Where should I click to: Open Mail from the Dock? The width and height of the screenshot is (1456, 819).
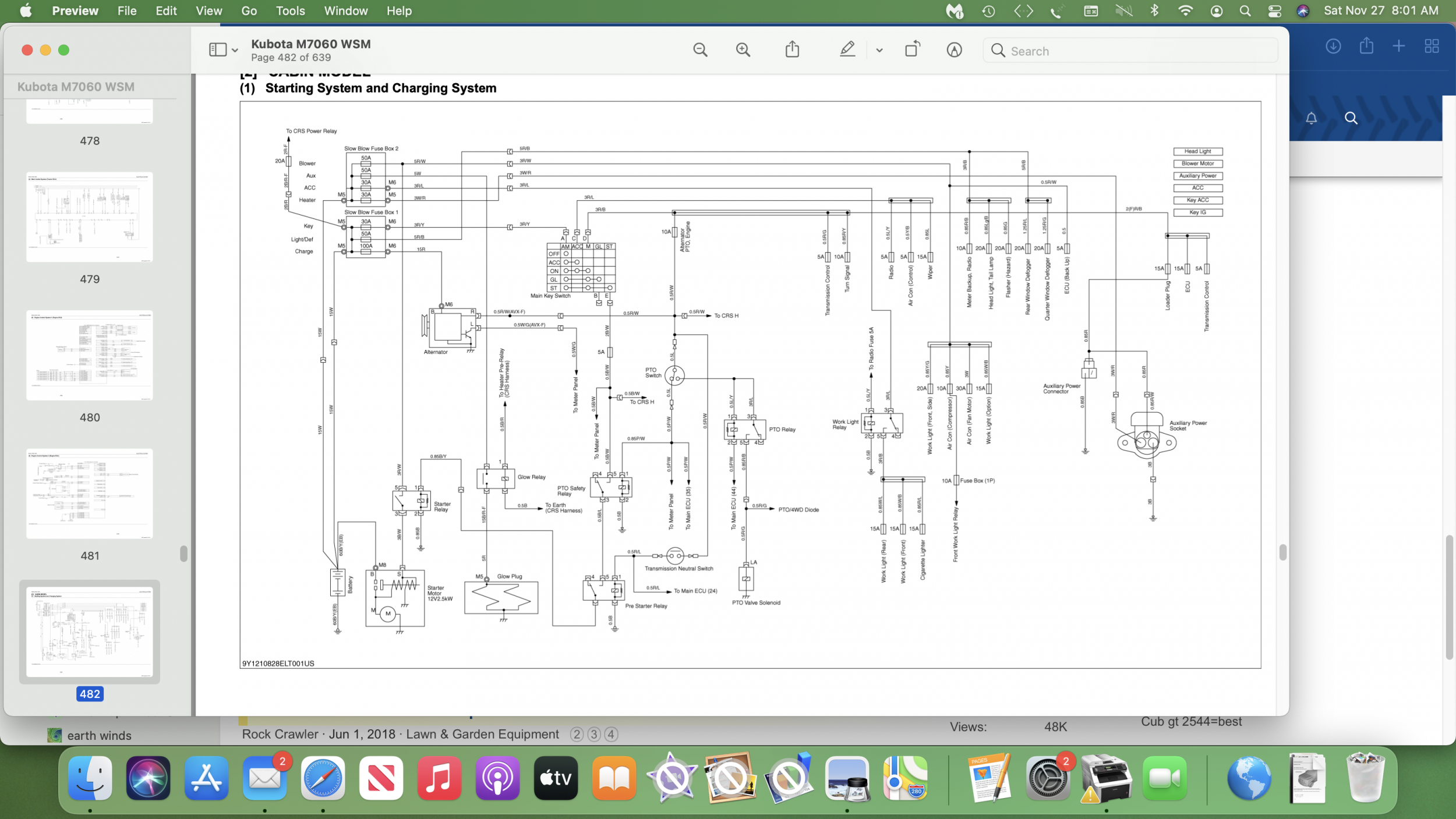tap(265, 778)
